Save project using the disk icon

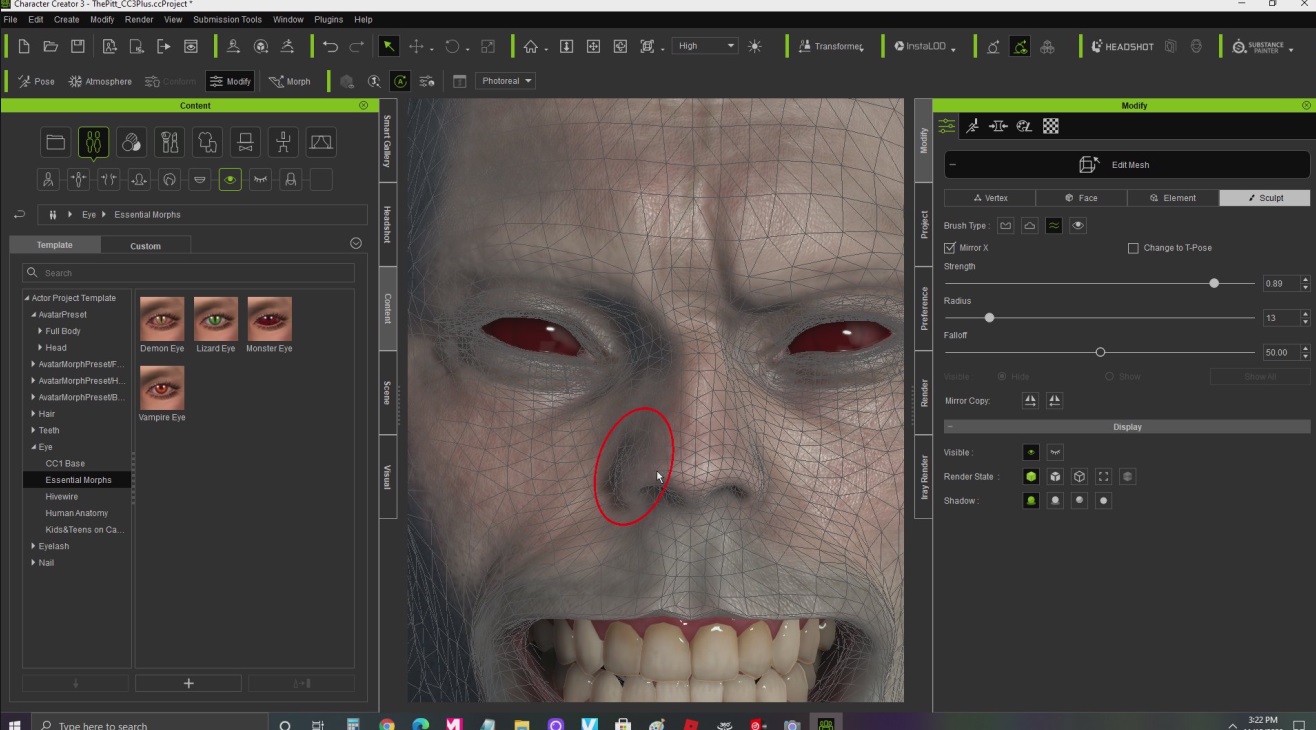coord(78,46)
